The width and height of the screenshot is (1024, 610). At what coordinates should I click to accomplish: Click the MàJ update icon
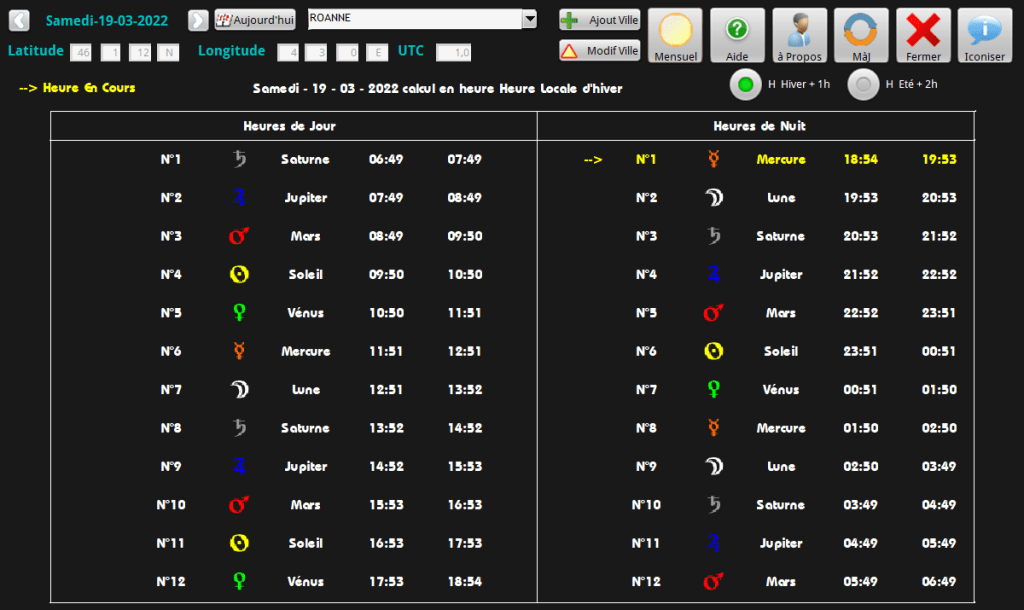[861, 35]
